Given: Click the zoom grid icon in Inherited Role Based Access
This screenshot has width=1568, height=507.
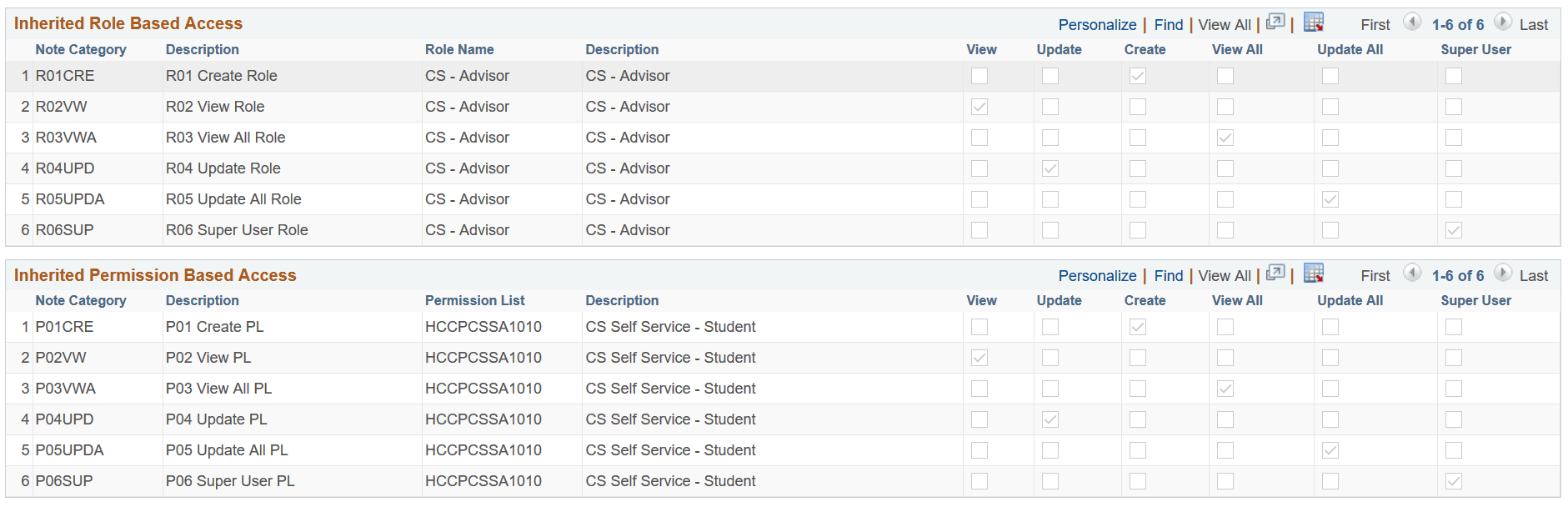Looking at the screenshot, I should point(1275,22).
